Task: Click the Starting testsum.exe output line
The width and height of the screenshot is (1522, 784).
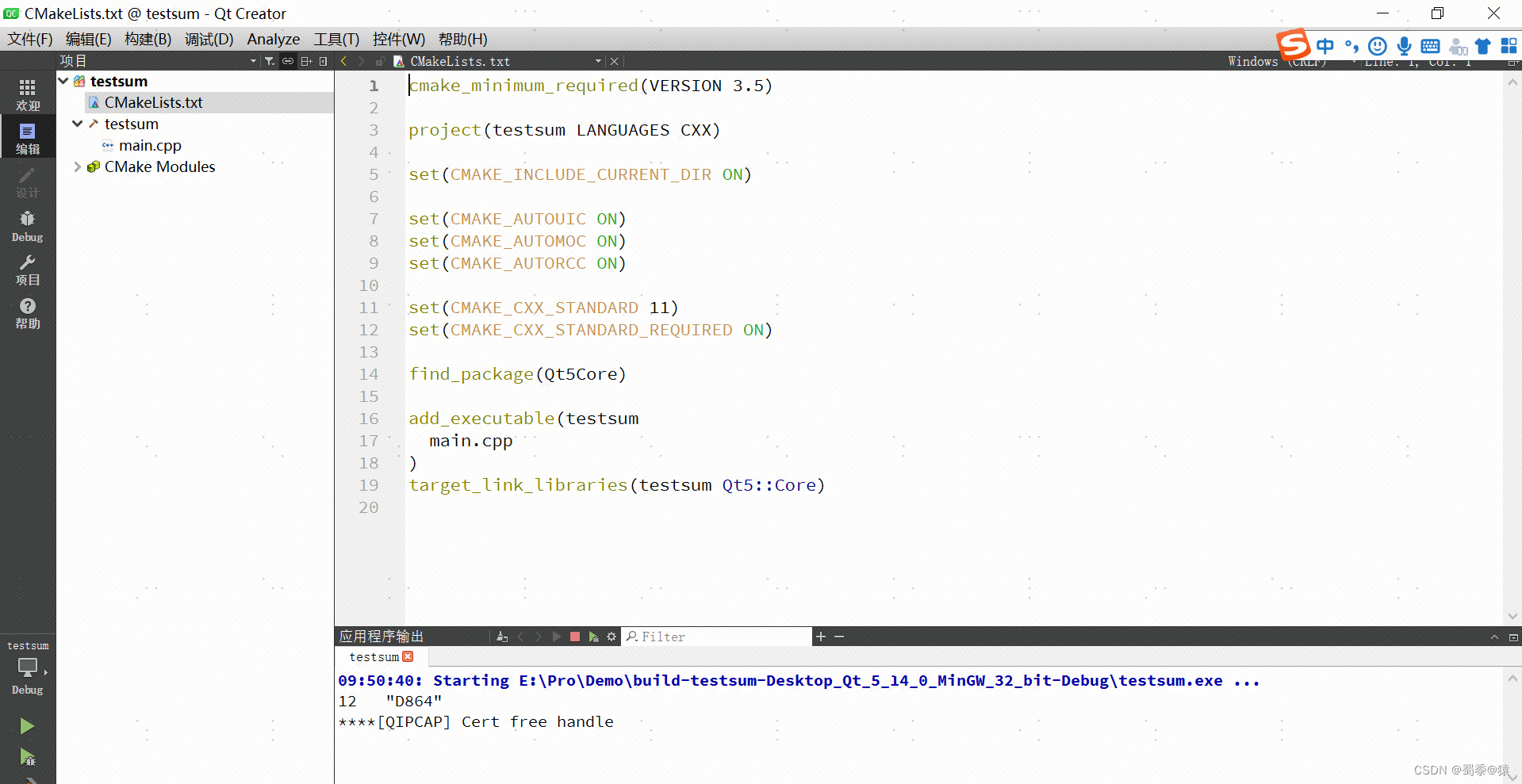Action: (799, 680)
